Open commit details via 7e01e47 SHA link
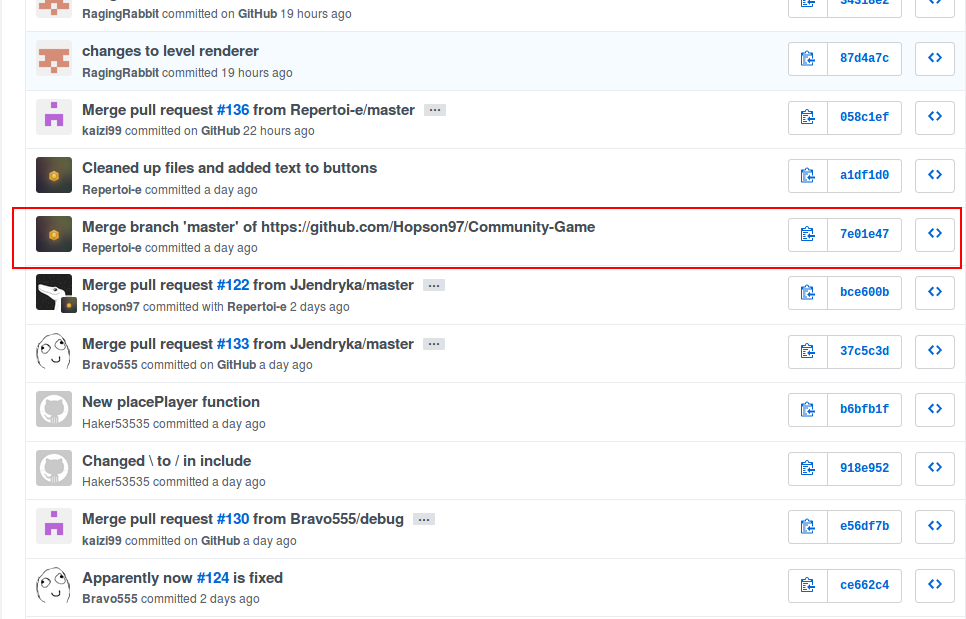 (x=864, y=234)
